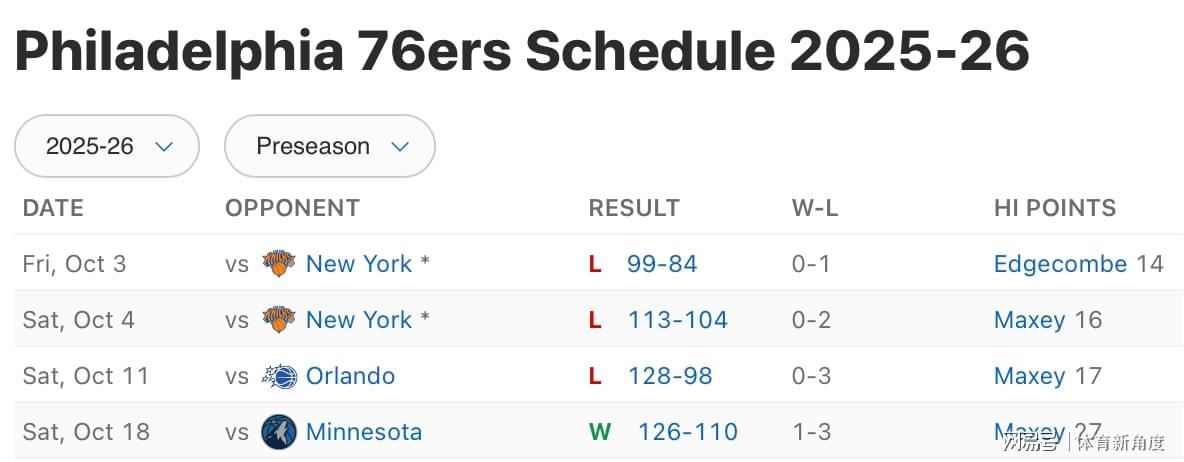Open New York link for Oct 4 game

click(x=358, y=320)
